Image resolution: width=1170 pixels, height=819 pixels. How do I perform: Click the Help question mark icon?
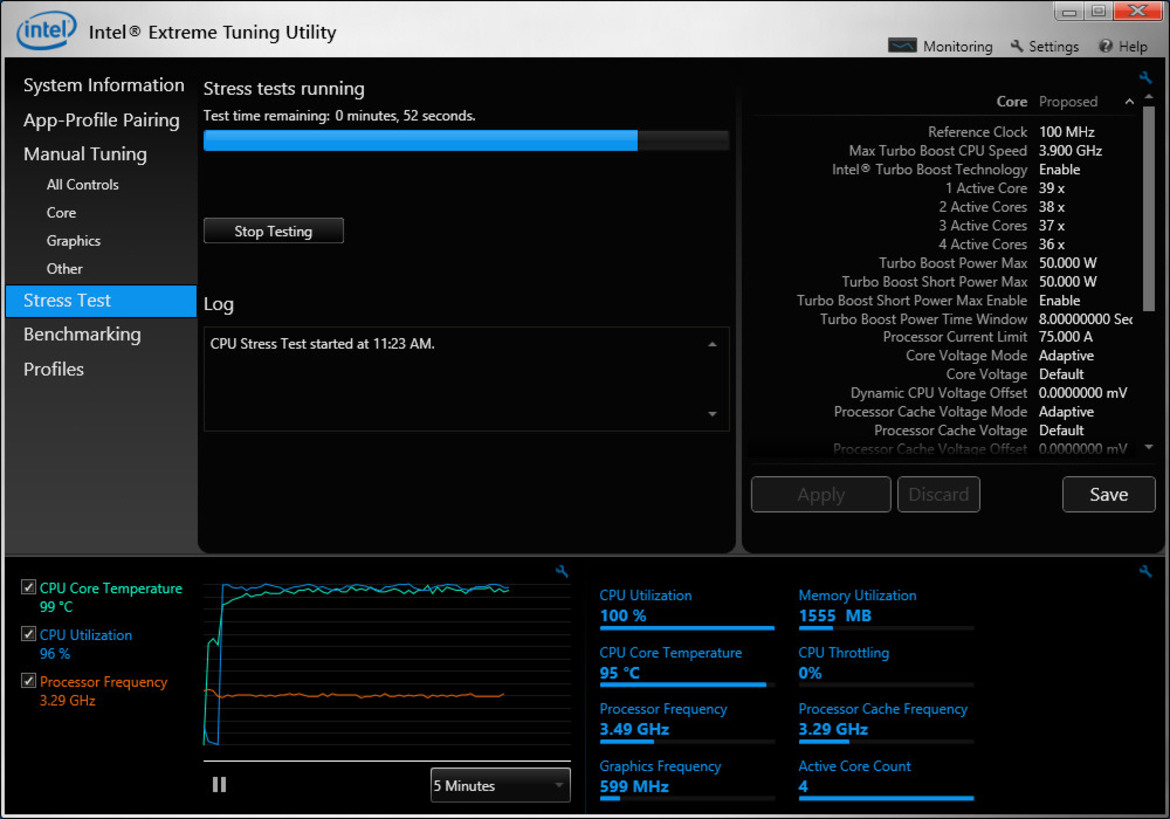click(1105, 46)
